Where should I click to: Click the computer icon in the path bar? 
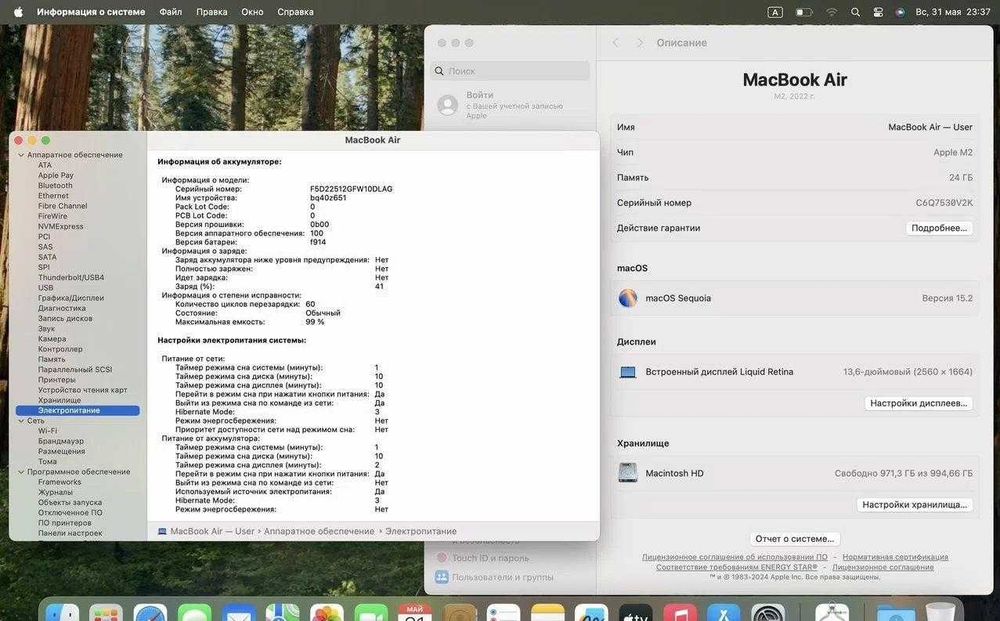coord(162,531)
